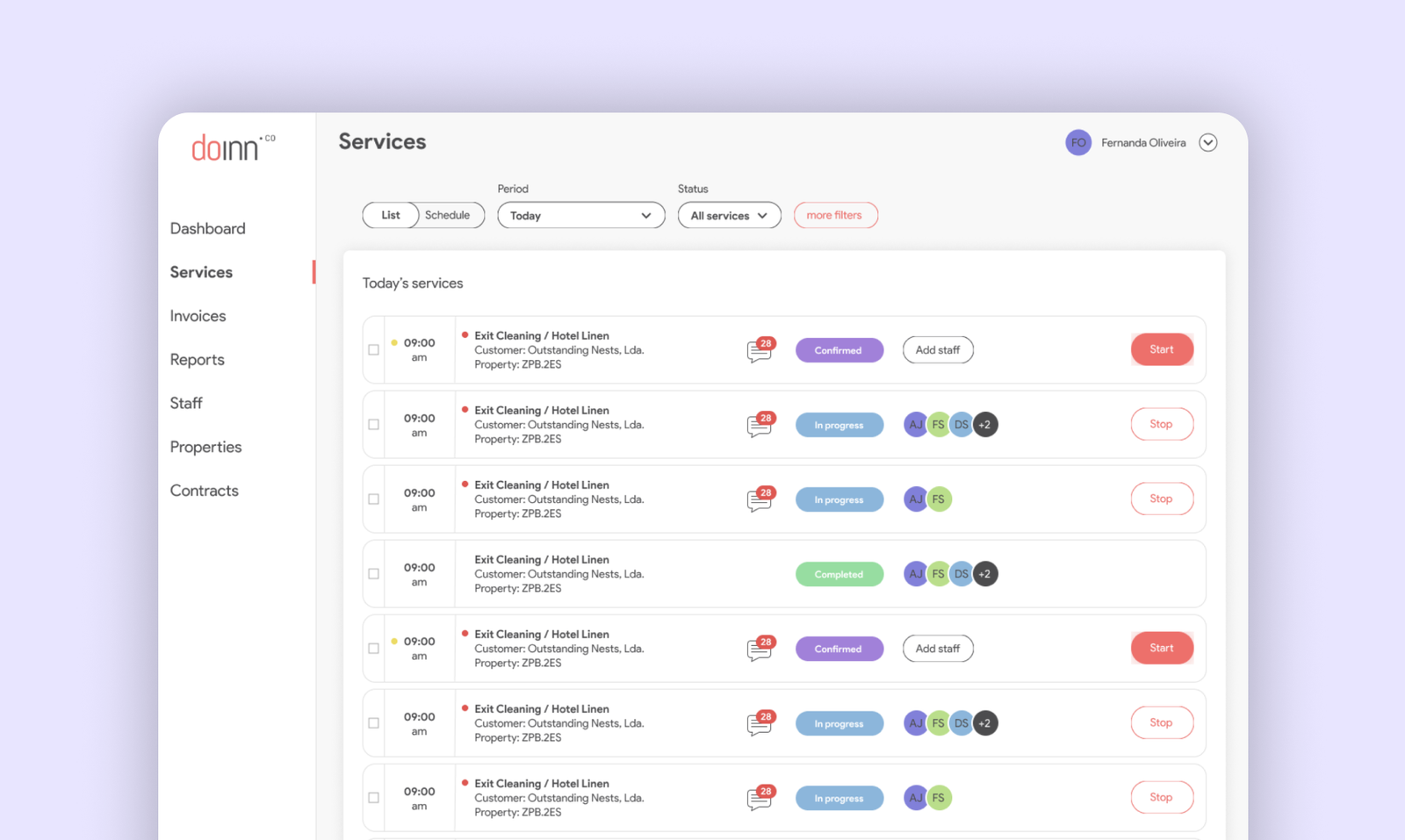Screen dimensions: 1405x840
Task: Tick the checkbox of the first Confirmed service row
Action: click(x=374, y=350)
